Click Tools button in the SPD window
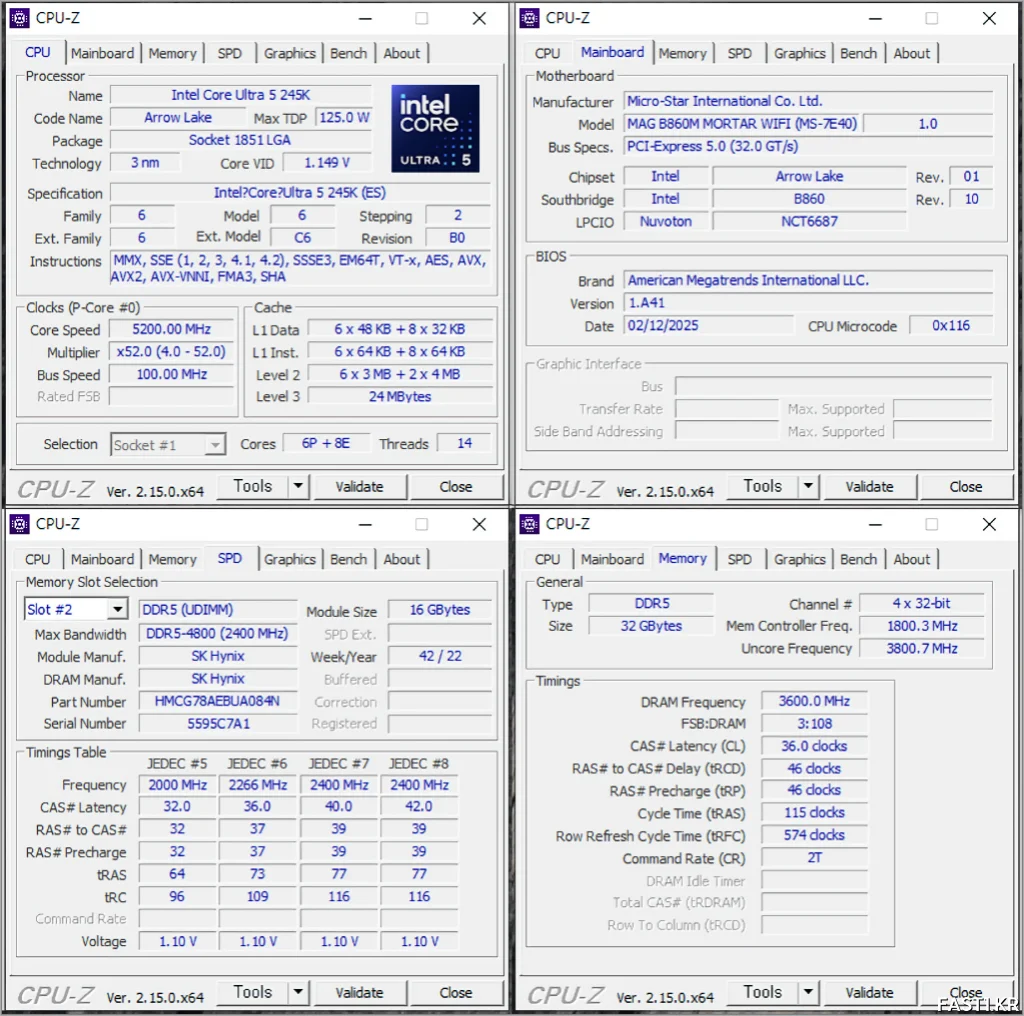The height and width of the screenshot is (1016, 1024). [x=253, y=992]
